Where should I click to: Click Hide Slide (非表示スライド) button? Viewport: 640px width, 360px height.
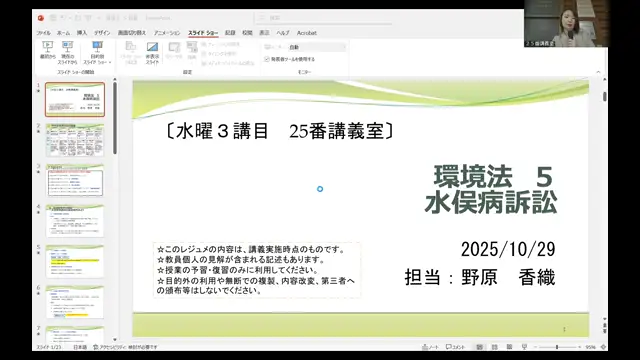coord(152,53)
